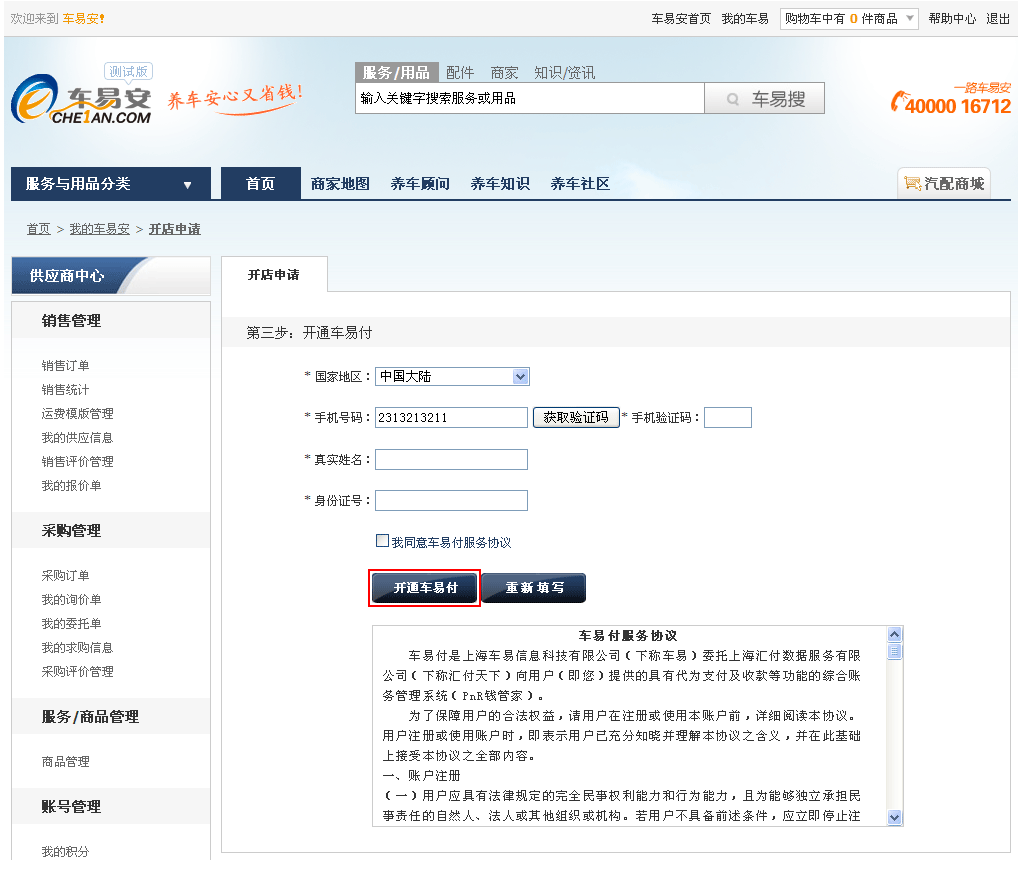1023x880 pixels.
Task: Expand the 服务与用品分类 category menu
Action: 111,184
